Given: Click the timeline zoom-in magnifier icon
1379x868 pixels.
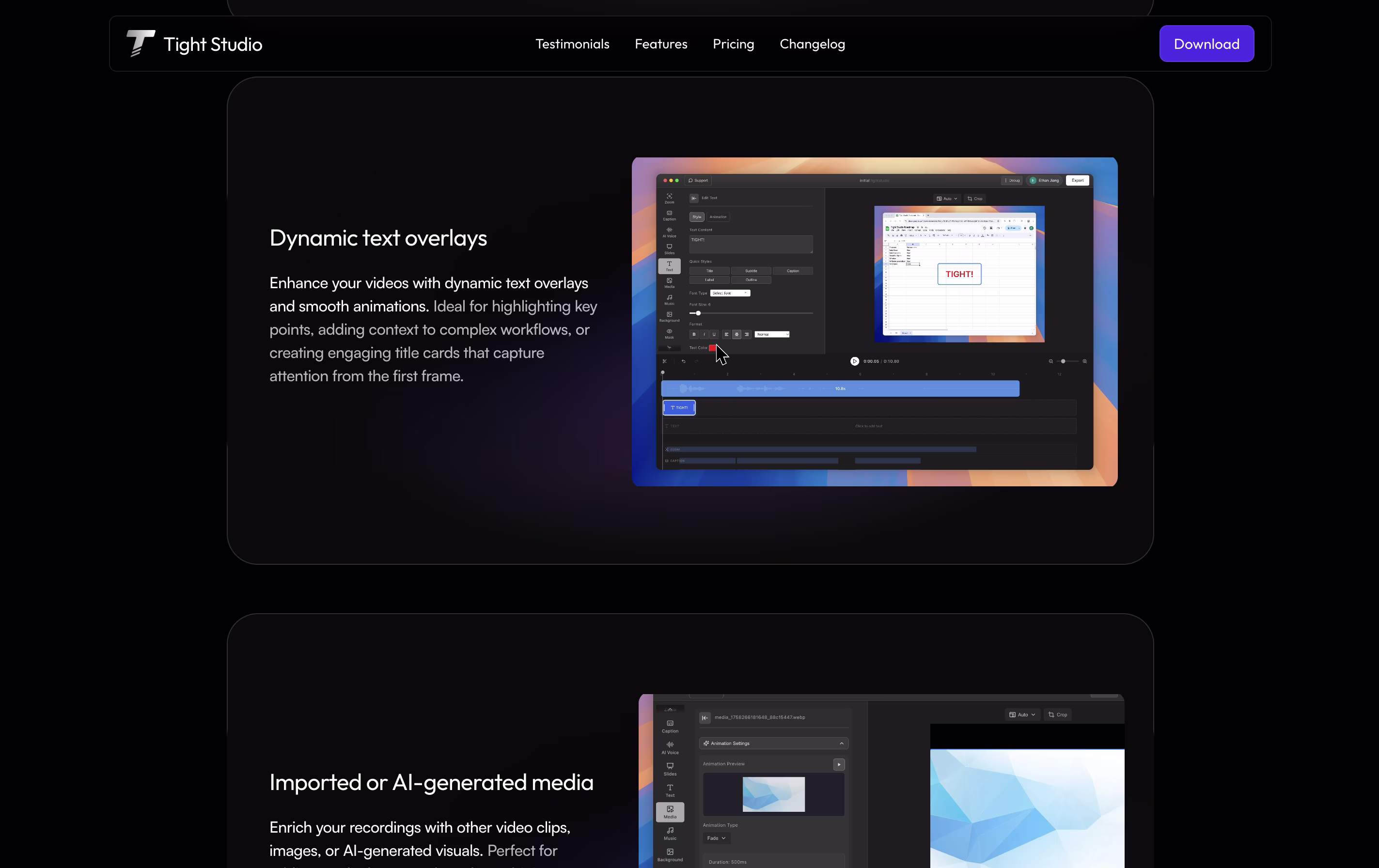Looking at the screenshot, I should click(1084, 361).
